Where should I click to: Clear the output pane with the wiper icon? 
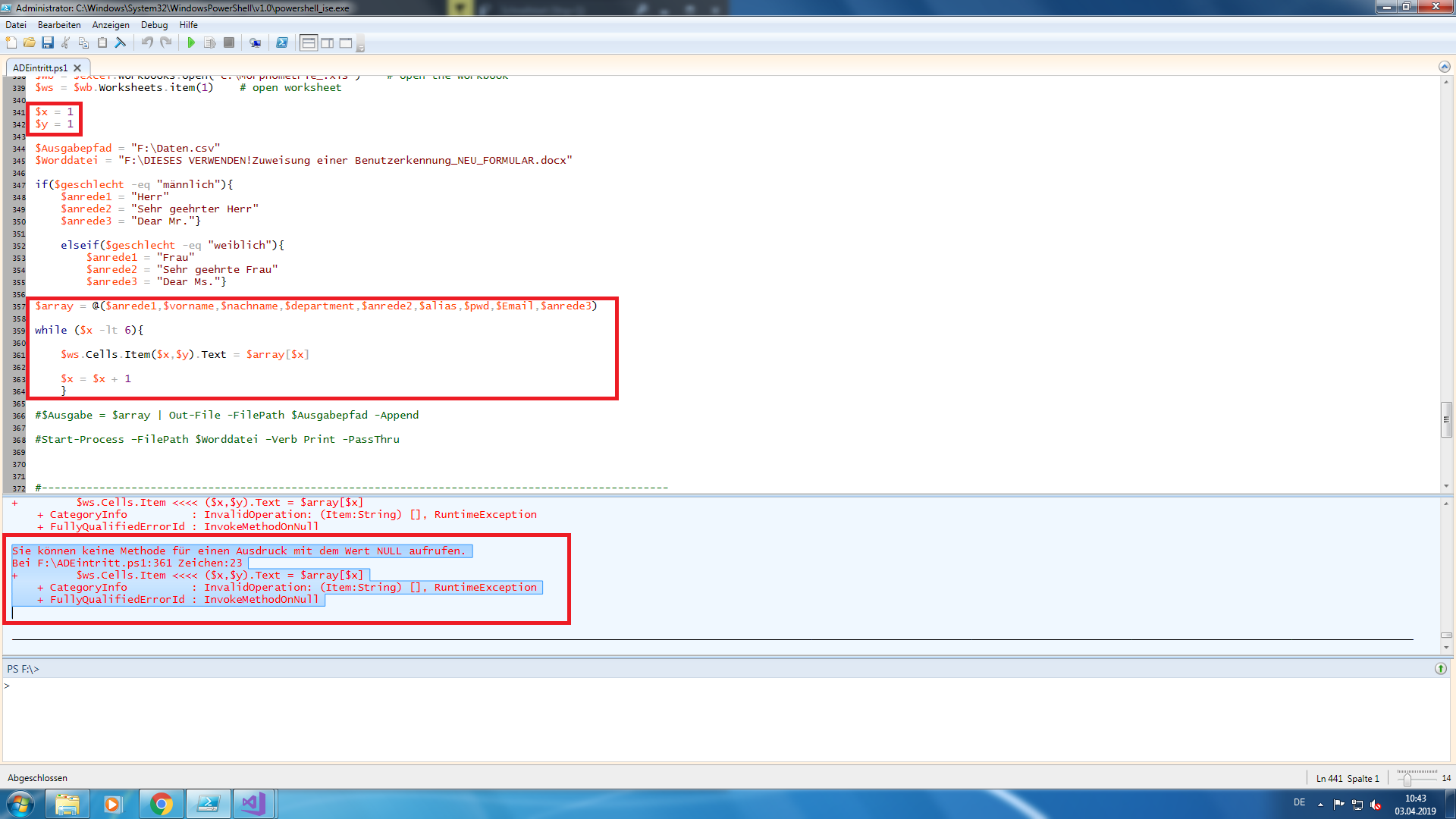point(121,43)
